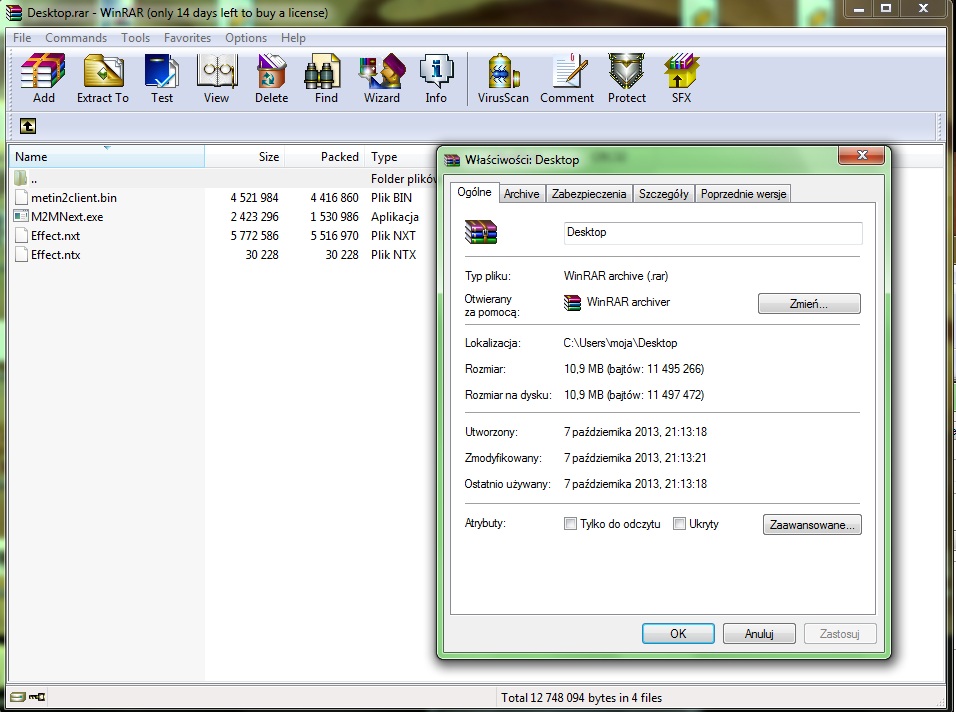956x712 pixels.
Task: Open the Favorites menu
Action: click(187, 38)
